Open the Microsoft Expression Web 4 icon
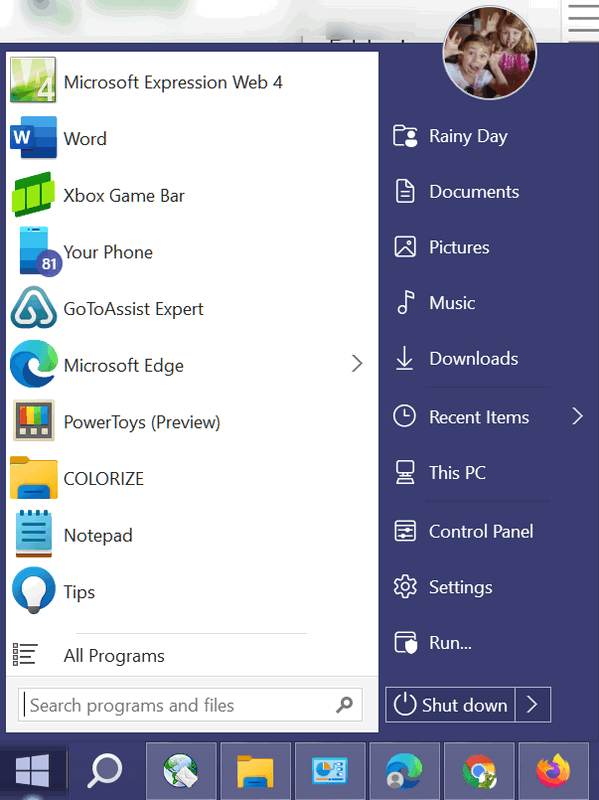The image size is (599, 800). (x=33, y=80)
